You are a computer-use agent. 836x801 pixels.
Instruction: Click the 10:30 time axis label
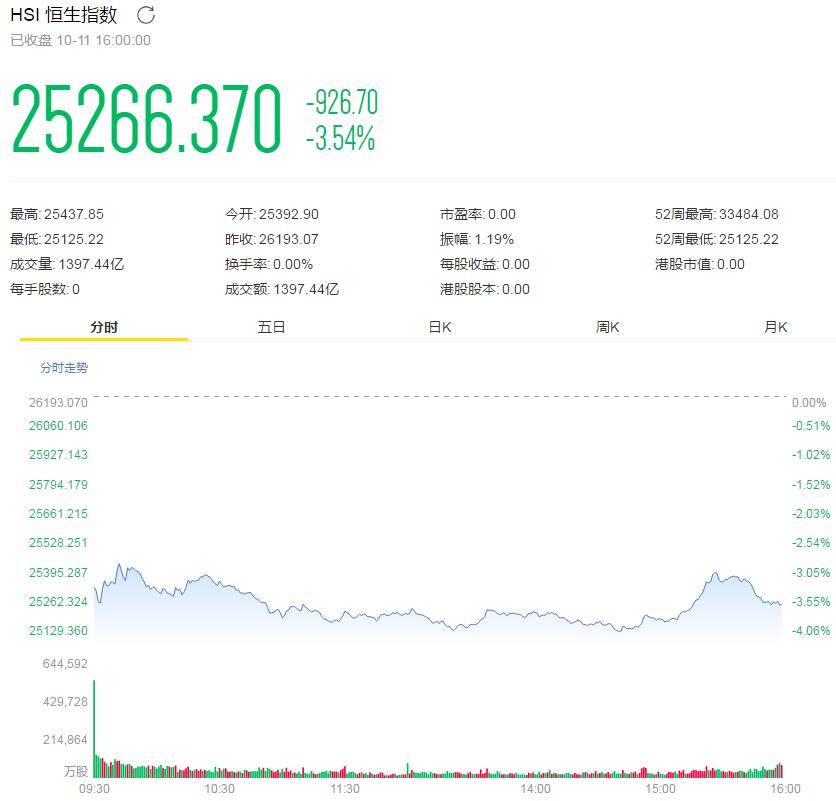pos(219,788)
